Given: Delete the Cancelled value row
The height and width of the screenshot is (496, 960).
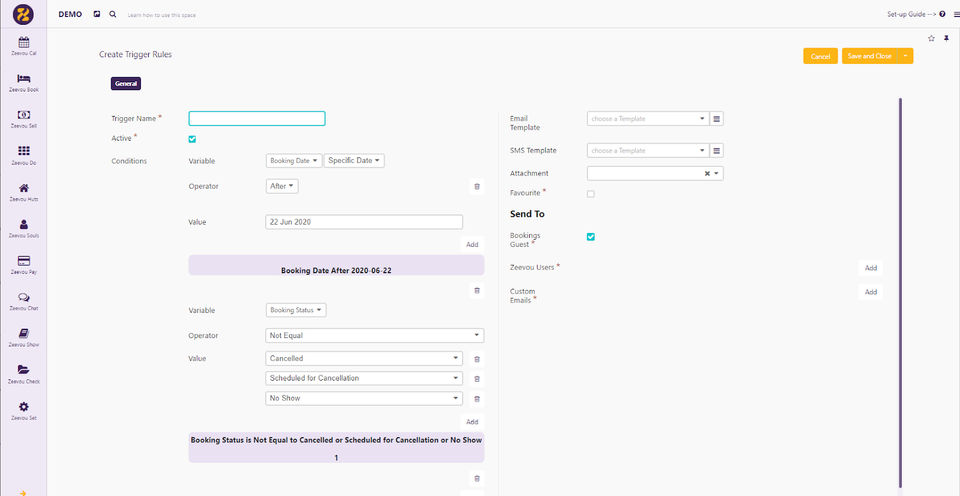Looking at the screenshot, I should (477, 359).
